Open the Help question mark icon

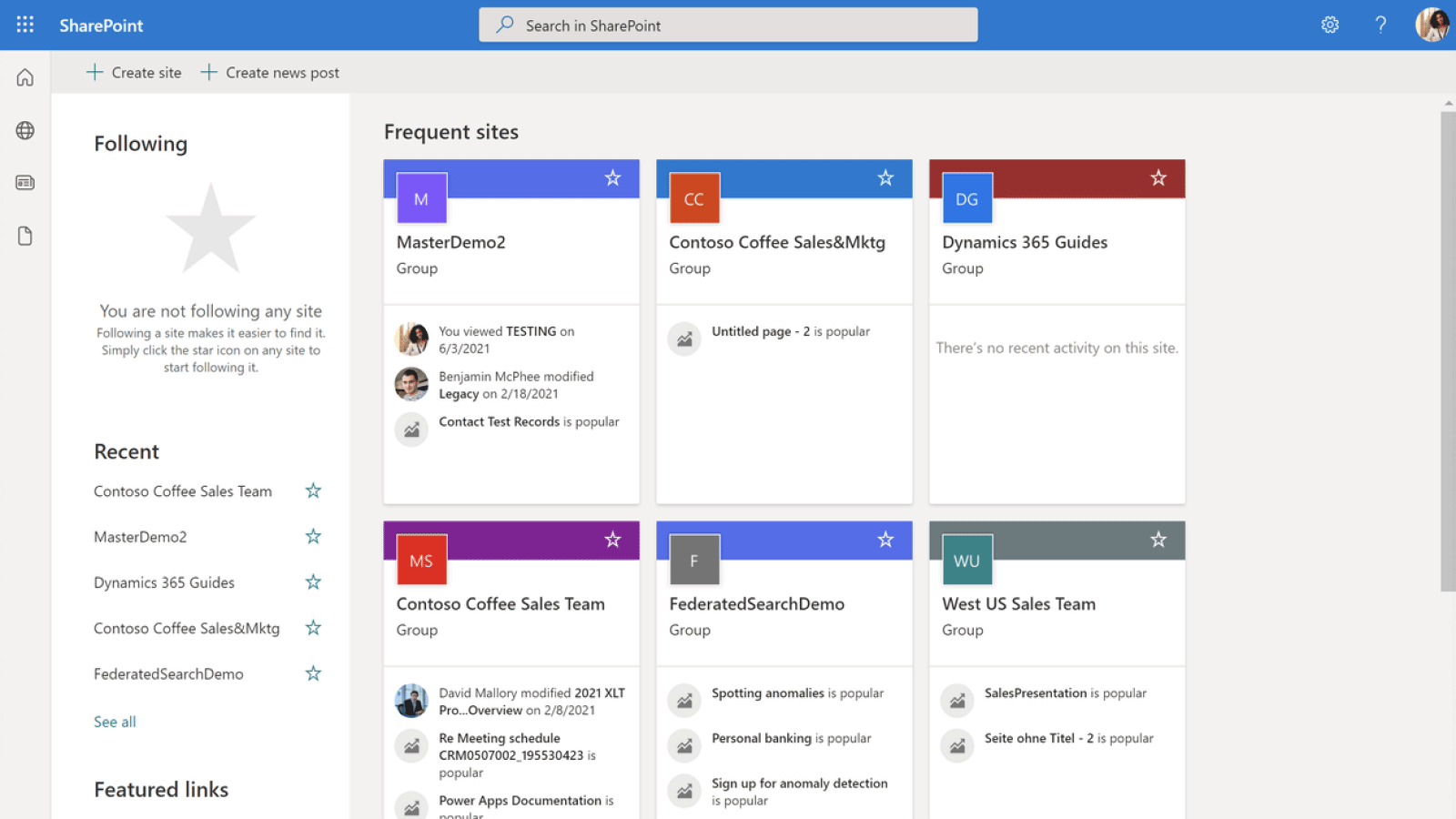[1380, 25]
